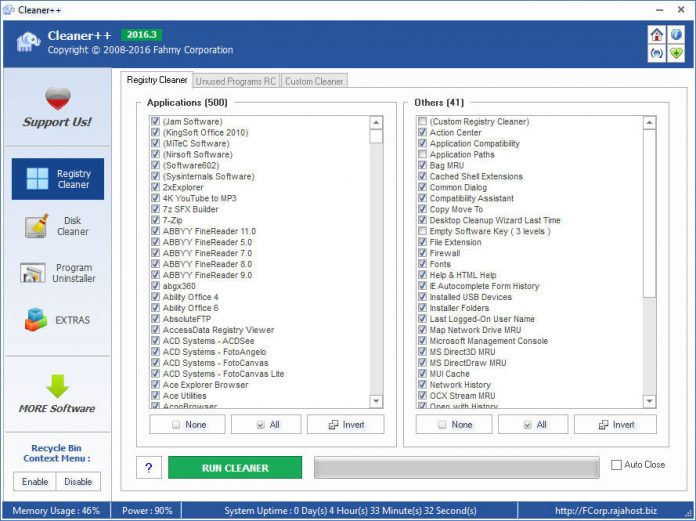Click Invert under the Applications list
Viewport: 696px width, 521px height.
pos(346,424)
